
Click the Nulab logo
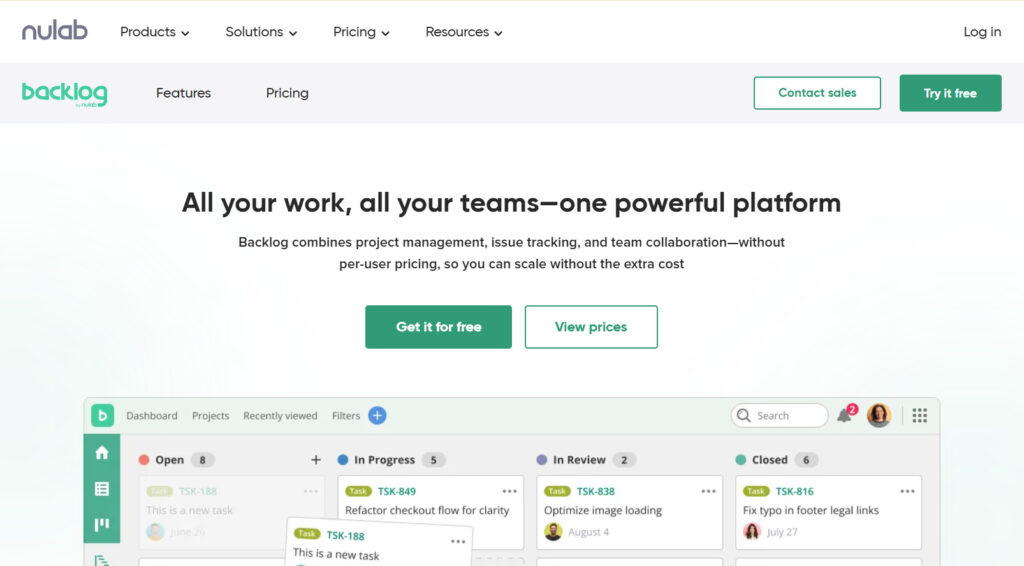pos(55,31)
